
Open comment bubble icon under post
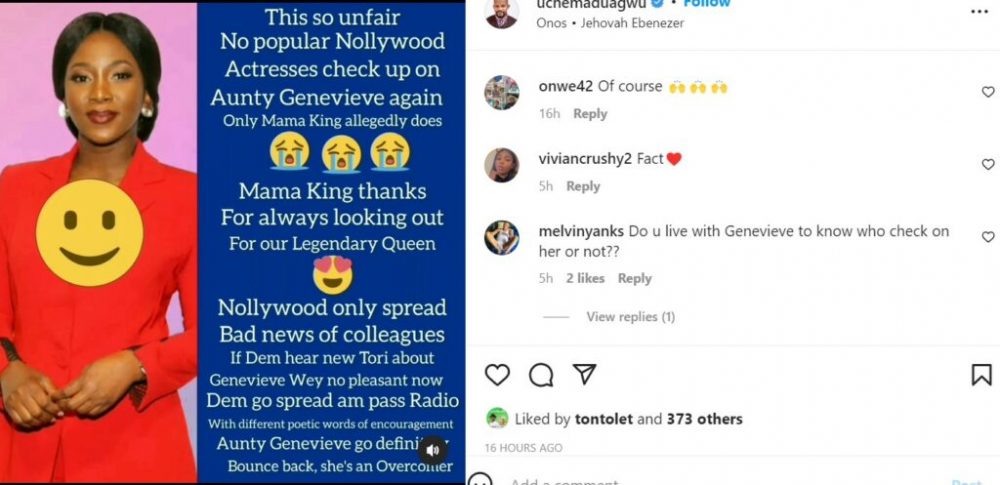coord(541,375)
